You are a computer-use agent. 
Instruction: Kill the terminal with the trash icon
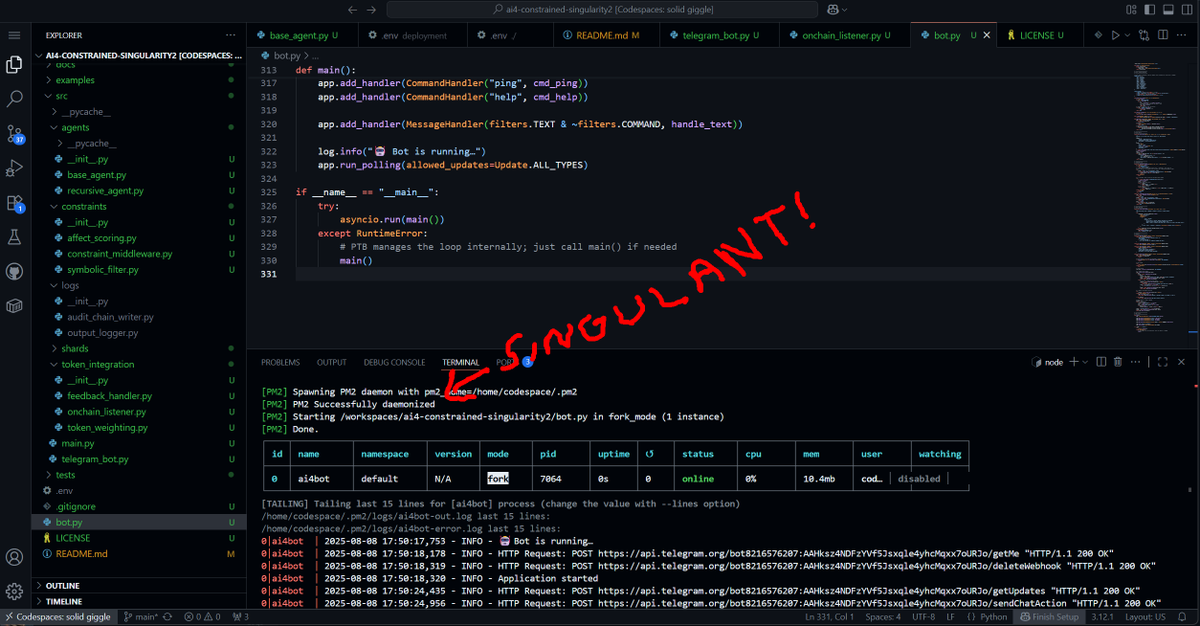[1118, 362]
